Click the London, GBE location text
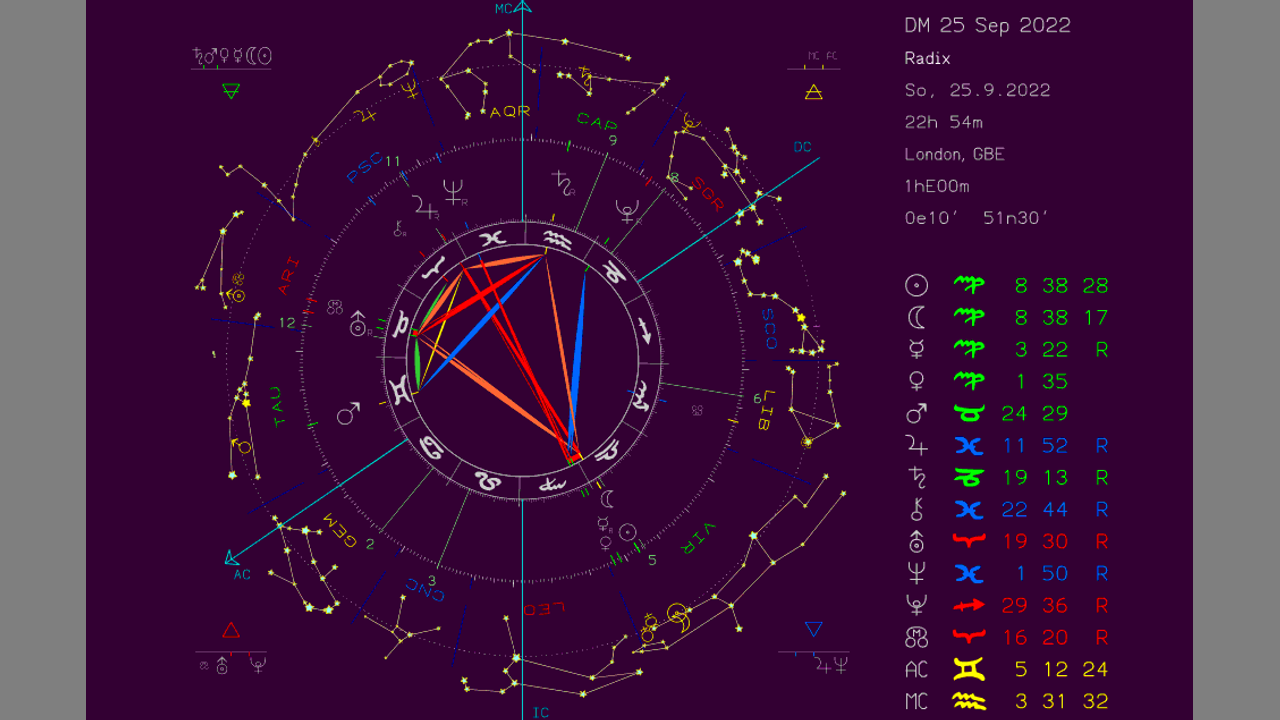1280x720 pixels. click(954, 154)
